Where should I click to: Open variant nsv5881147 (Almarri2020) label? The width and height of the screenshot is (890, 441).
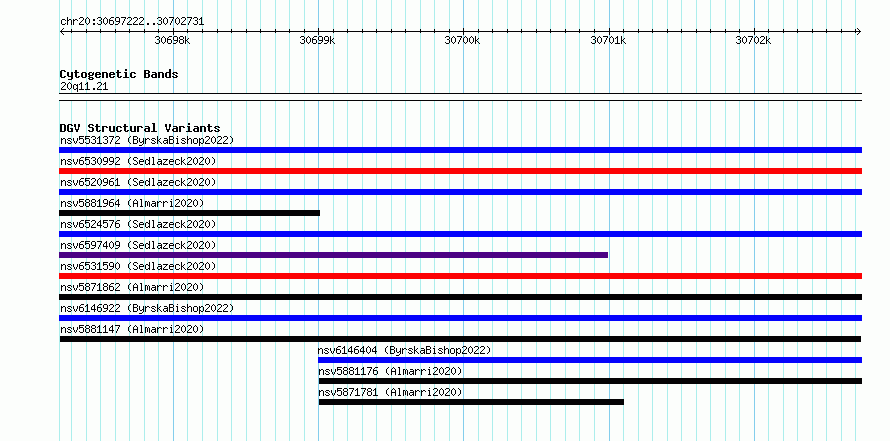coord(132,329)
